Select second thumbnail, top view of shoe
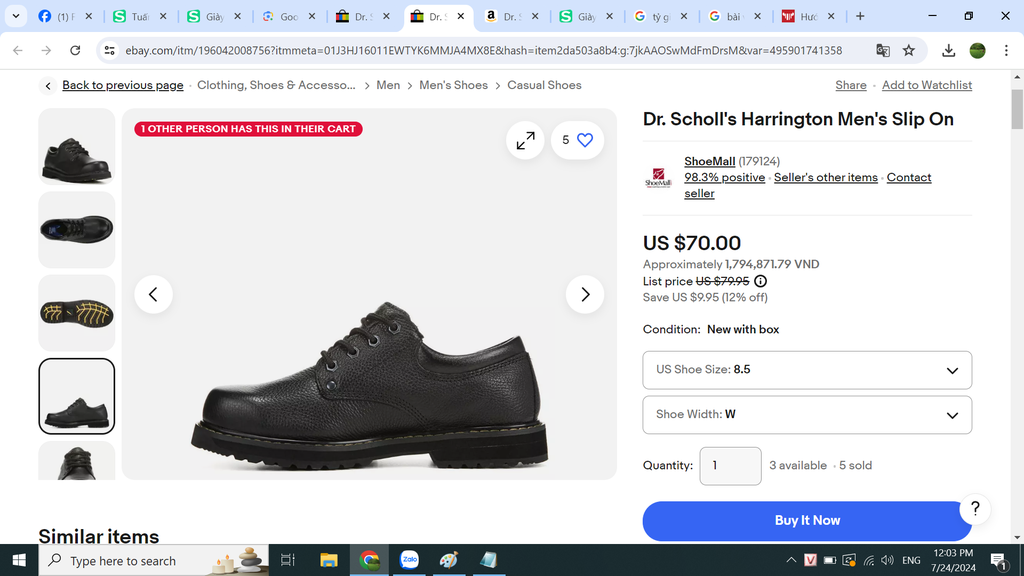This screenshot has height=576, width=1024. [x=76, y=230]
